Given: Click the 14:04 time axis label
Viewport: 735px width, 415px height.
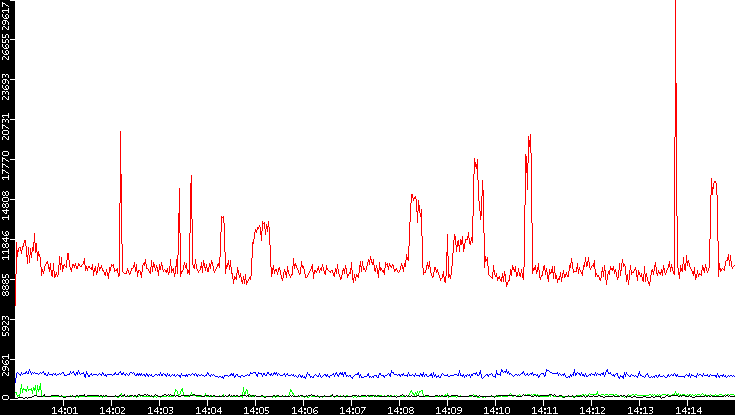Looking at the screenshot, I should [208, 410].
